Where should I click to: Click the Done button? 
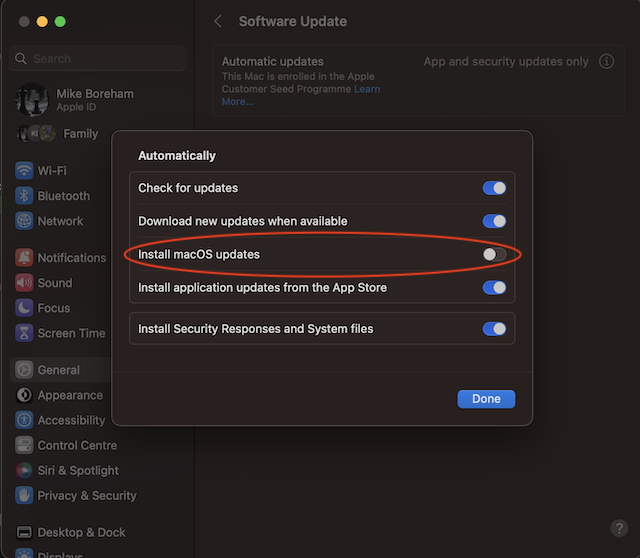(x=486, y=399)
